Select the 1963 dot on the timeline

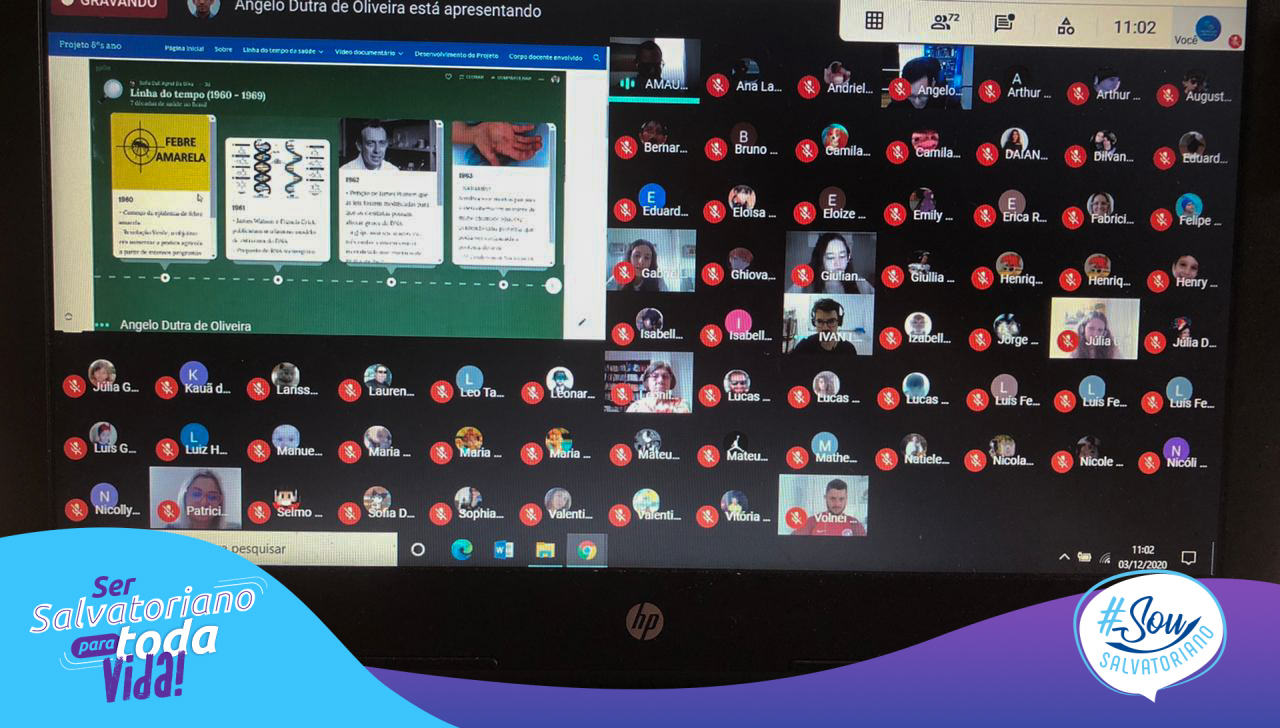(x=503, y=285)
